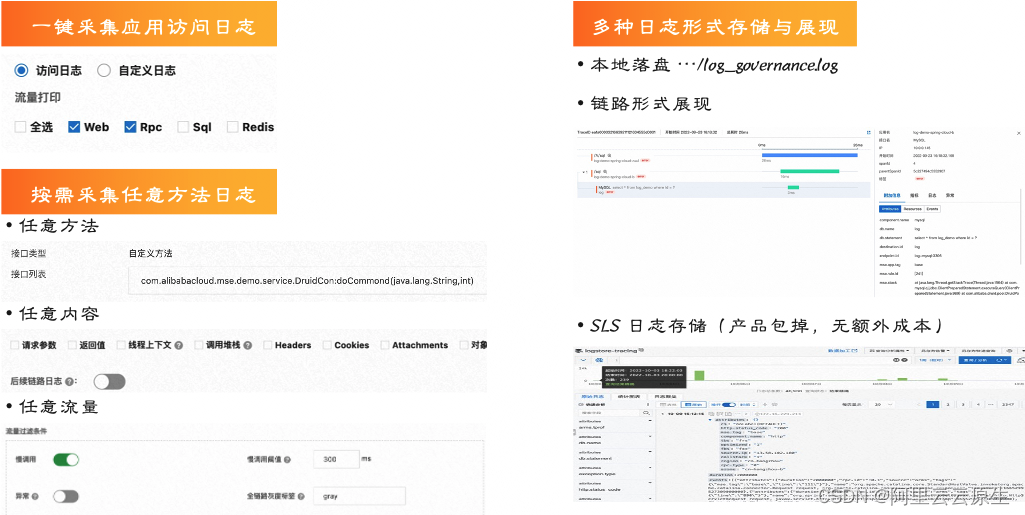Click help icon next to 线程上下文
Image resolution: width=1025 pixels, height=515 pixels.
tap(178, 345)
